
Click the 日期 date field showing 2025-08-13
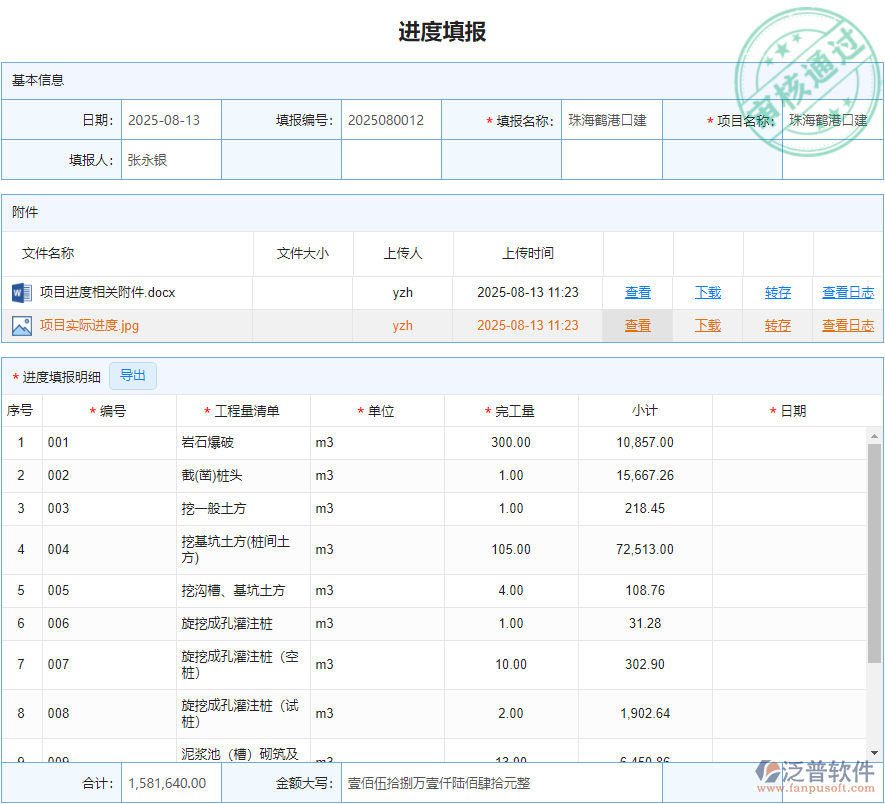pyautogui.click(x=170, y=120)
